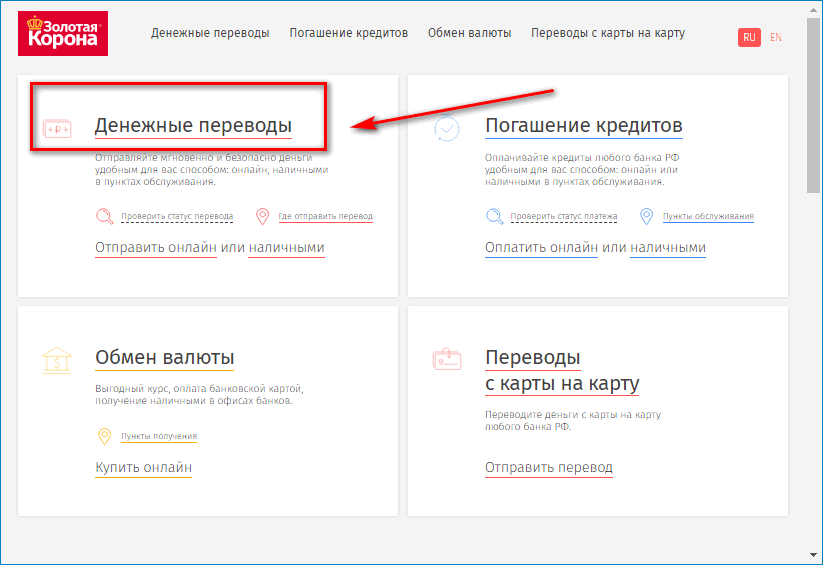Click Пункты получения link

click(159, 436)
